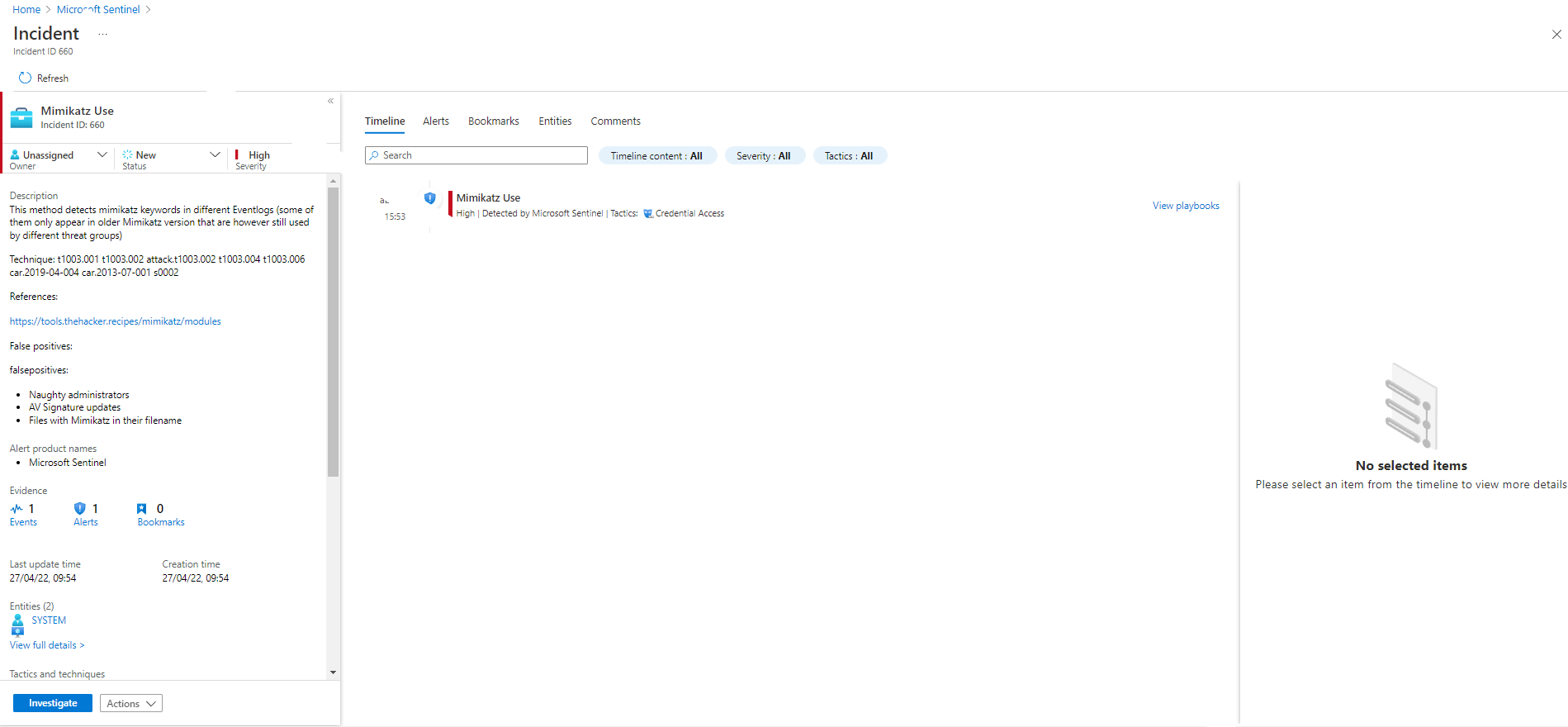The image size is (1568, 727).
Task: Click the Events evidence icon
Action: (x=17, y=509)
